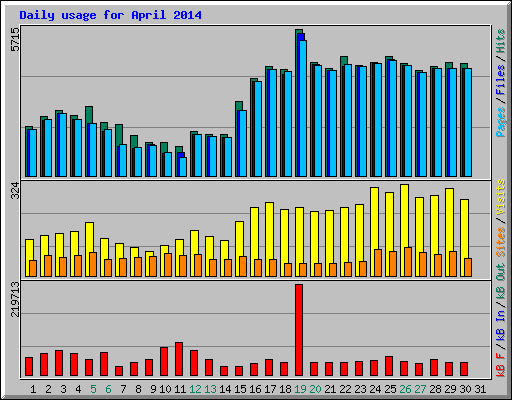Click green day label 27
The width and height of the screenshot is (512, 400).
coord(420,389)
